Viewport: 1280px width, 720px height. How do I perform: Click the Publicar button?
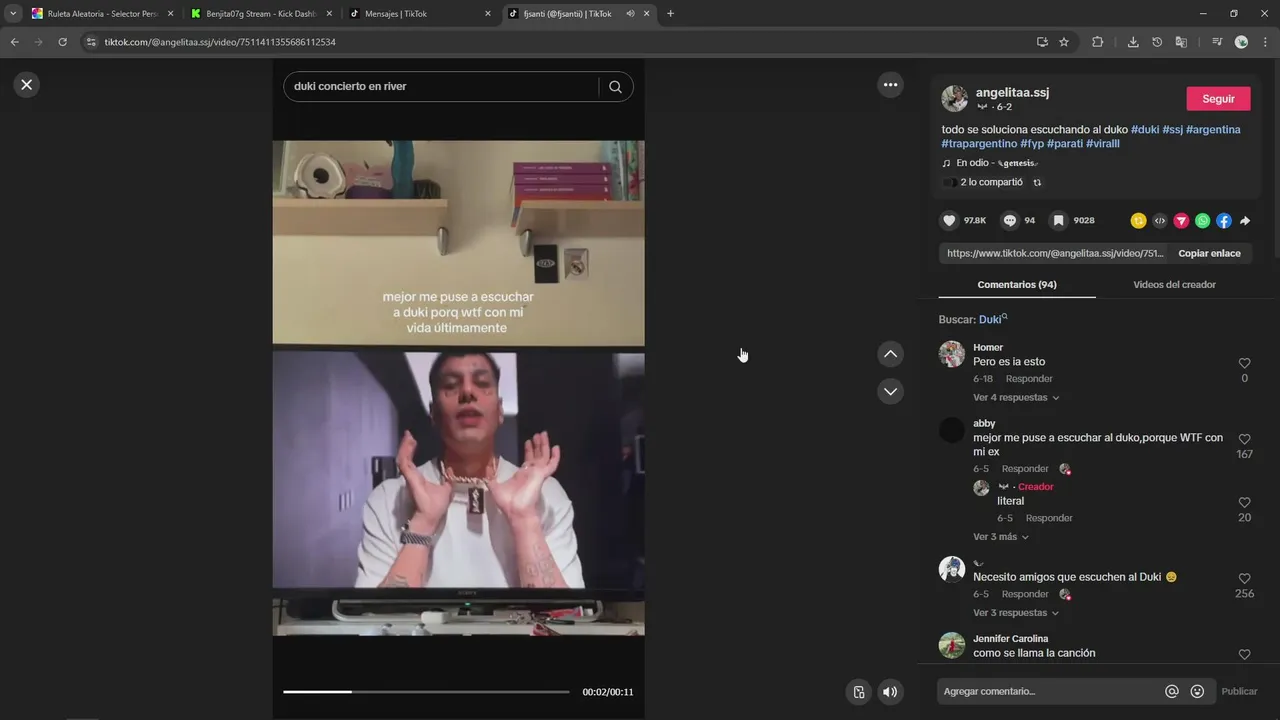point(1239,692)
